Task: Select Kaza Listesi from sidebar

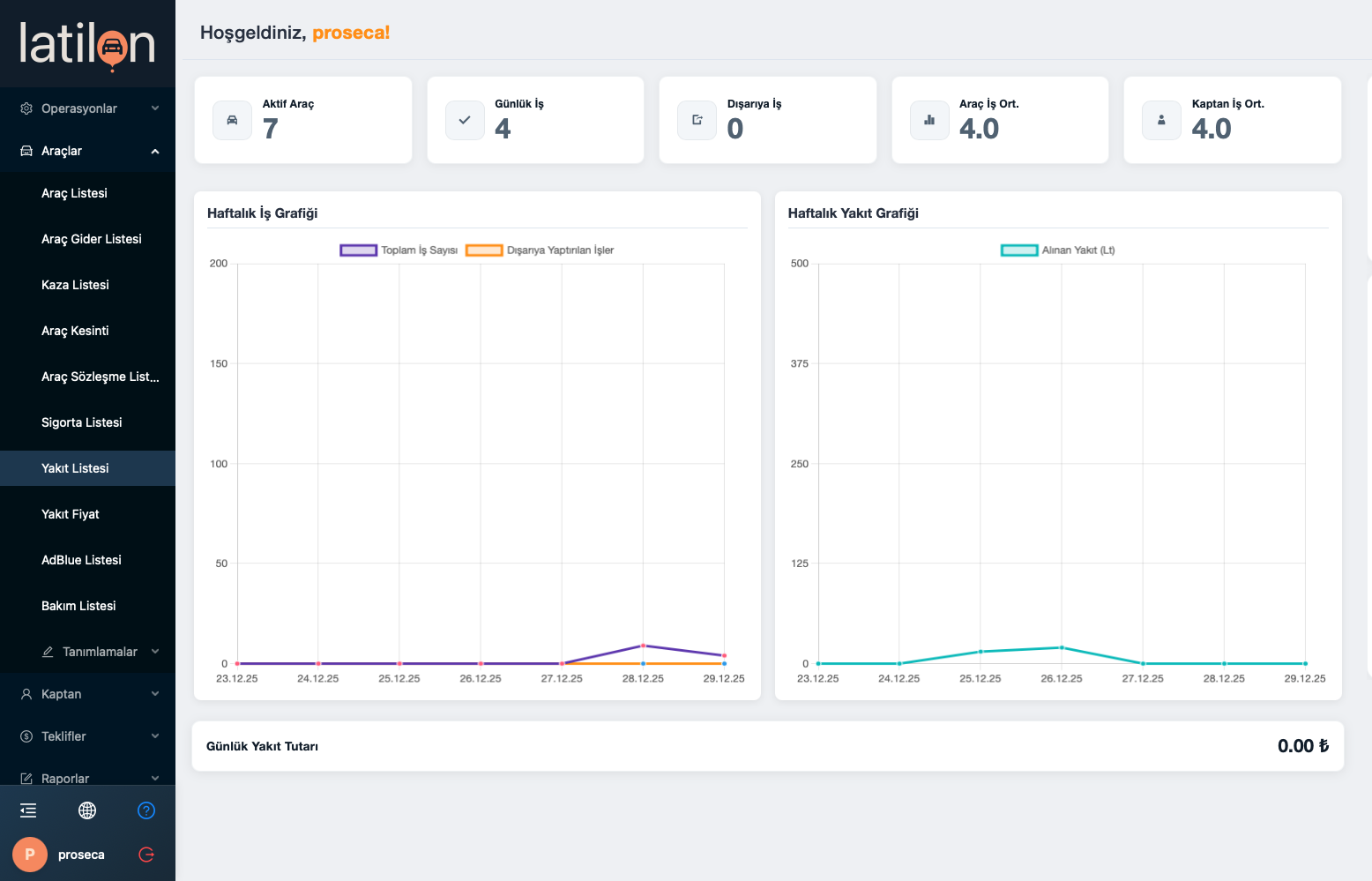Action: [x=75, y=285]
